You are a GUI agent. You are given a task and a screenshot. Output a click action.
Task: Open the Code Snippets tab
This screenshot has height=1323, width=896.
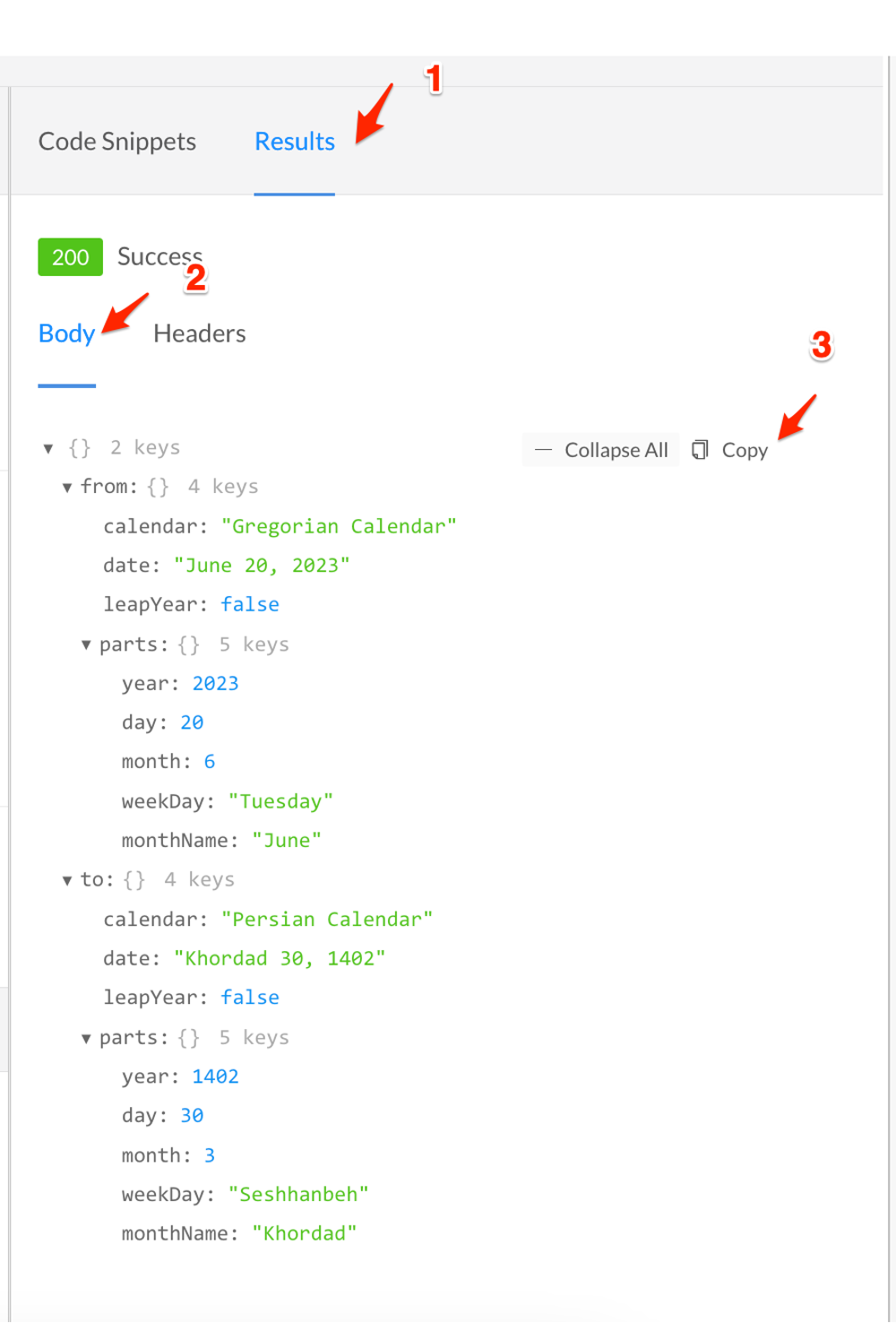[x=116, y=141]
